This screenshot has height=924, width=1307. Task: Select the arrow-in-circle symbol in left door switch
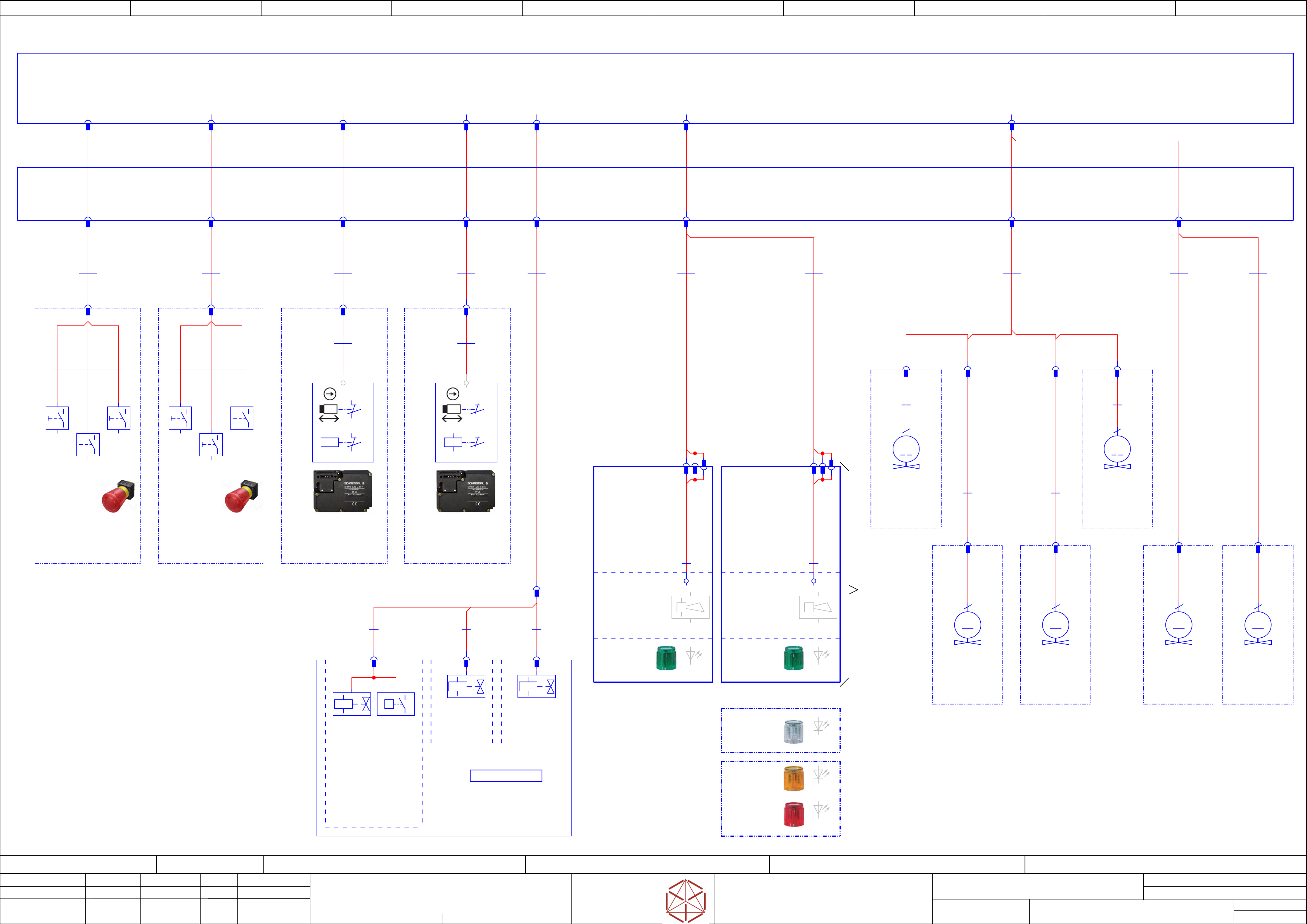point(330,394)
